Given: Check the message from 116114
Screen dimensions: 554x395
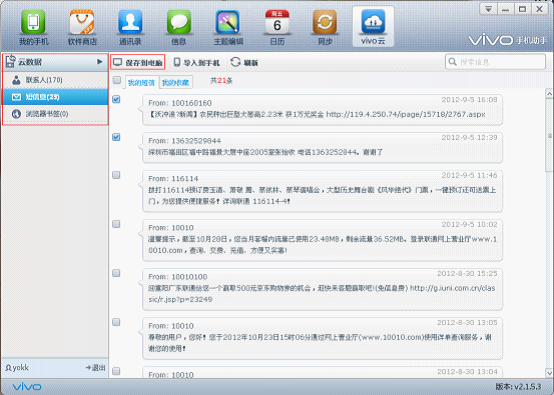Looking at the screenshot, I should pos(116,175).
